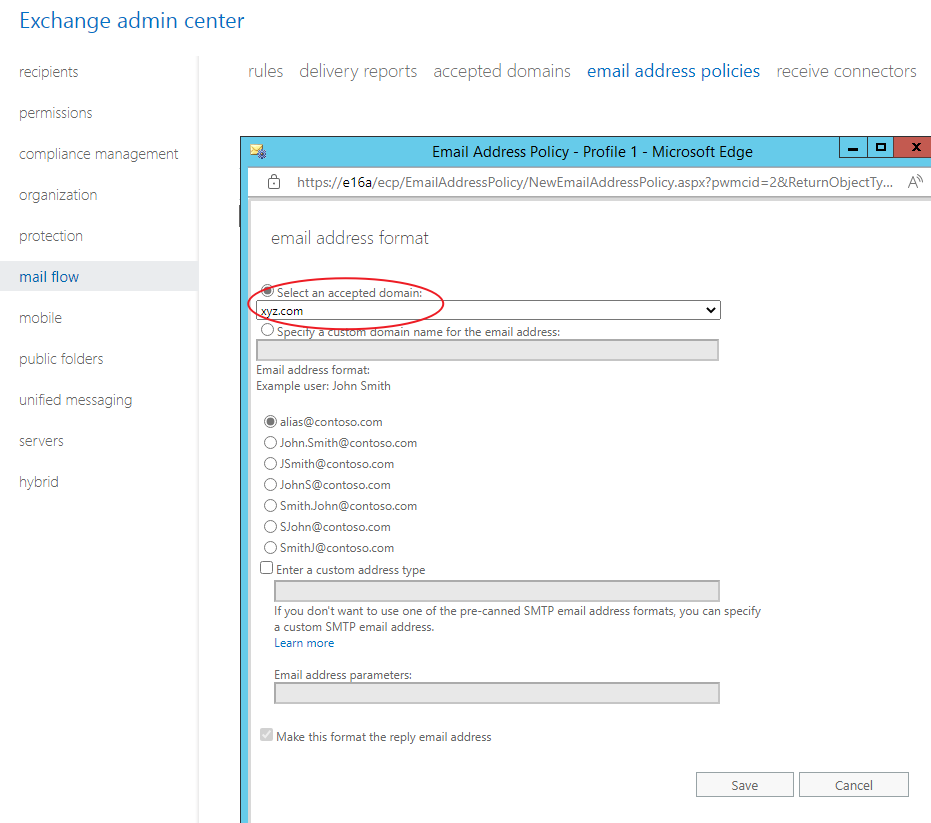Toggle 'Make this format the reply email address'
The width and height of the screenshot is (931, 823).
click(x=267, y=735)
